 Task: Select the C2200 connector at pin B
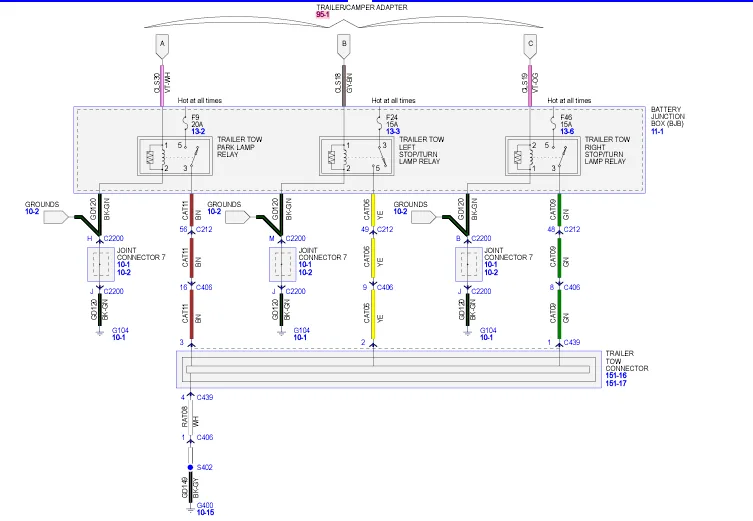point(481,238)
